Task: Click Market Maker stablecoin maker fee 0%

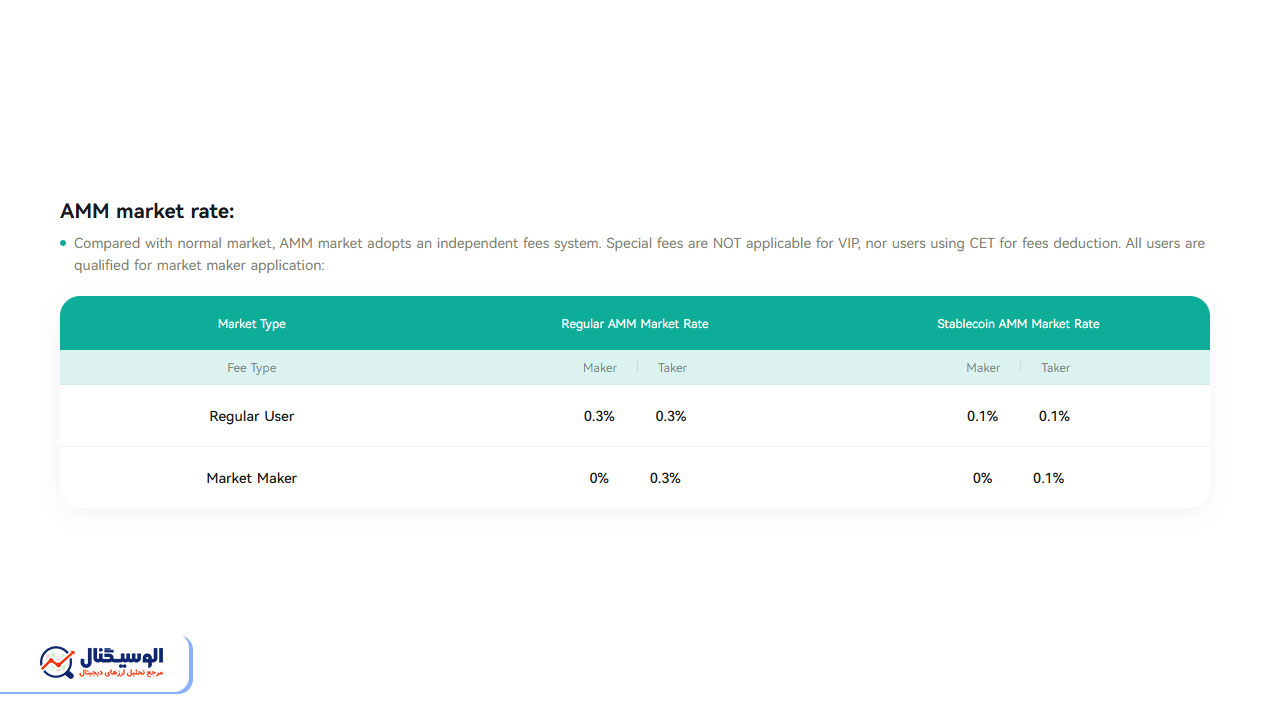Action: [x=982, y=478]
